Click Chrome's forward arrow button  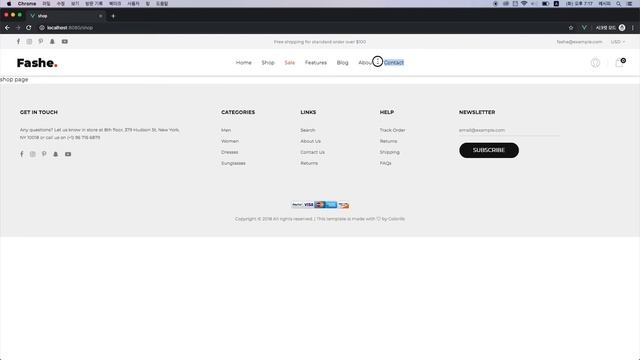(18, 28)
